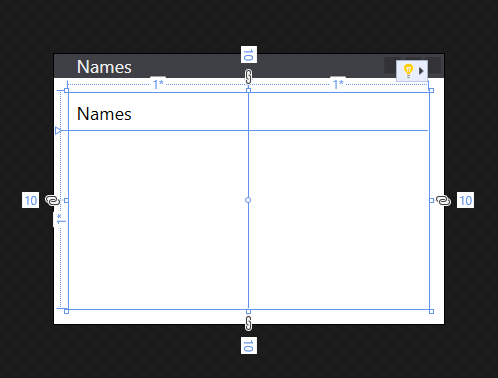Viewport: 498px width, 378px height.
Task: Select the right column 1* size label
Action: pos(338,84)
